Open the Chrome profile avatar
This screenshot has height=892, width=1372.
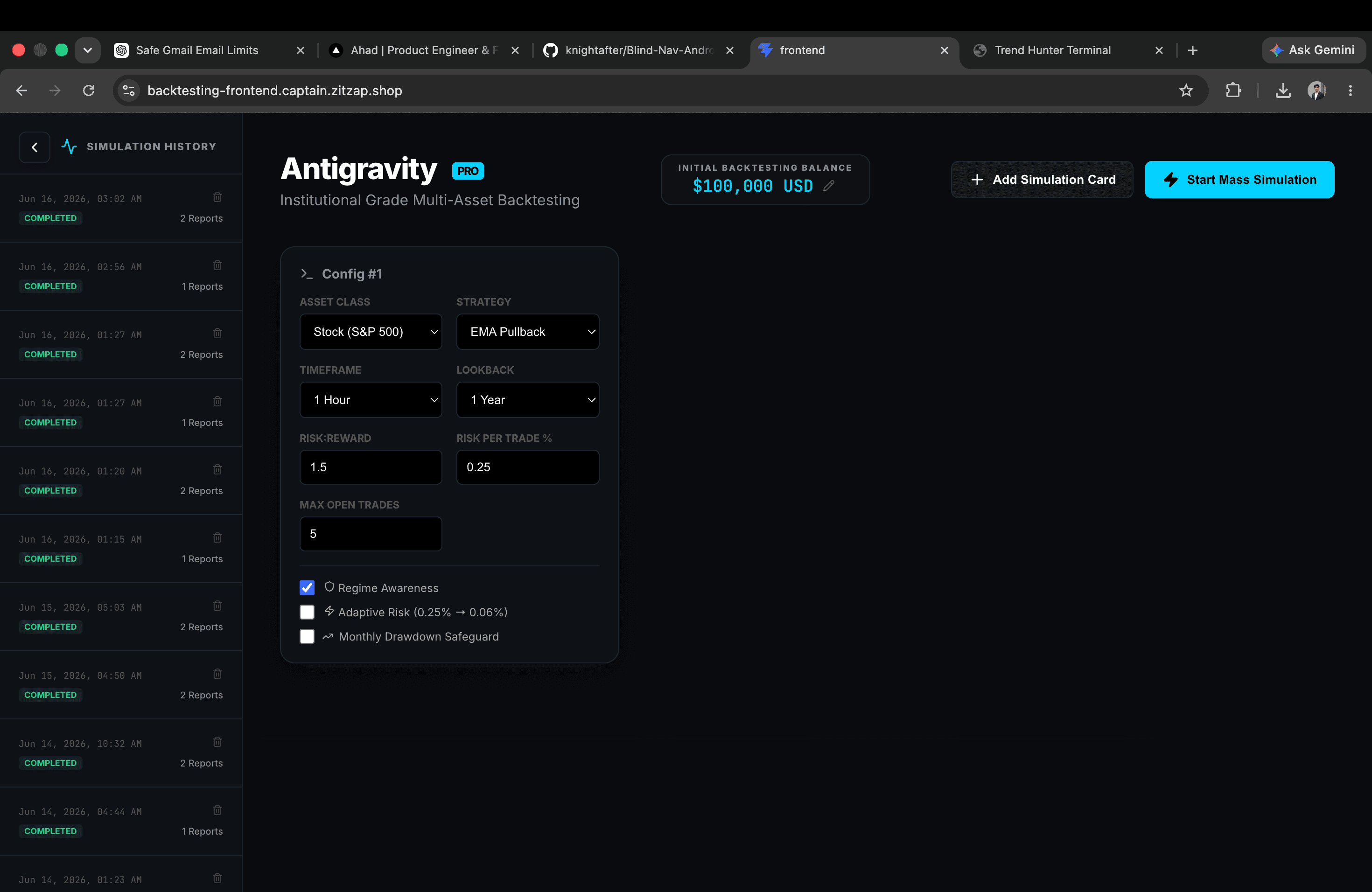(1316, 91)
